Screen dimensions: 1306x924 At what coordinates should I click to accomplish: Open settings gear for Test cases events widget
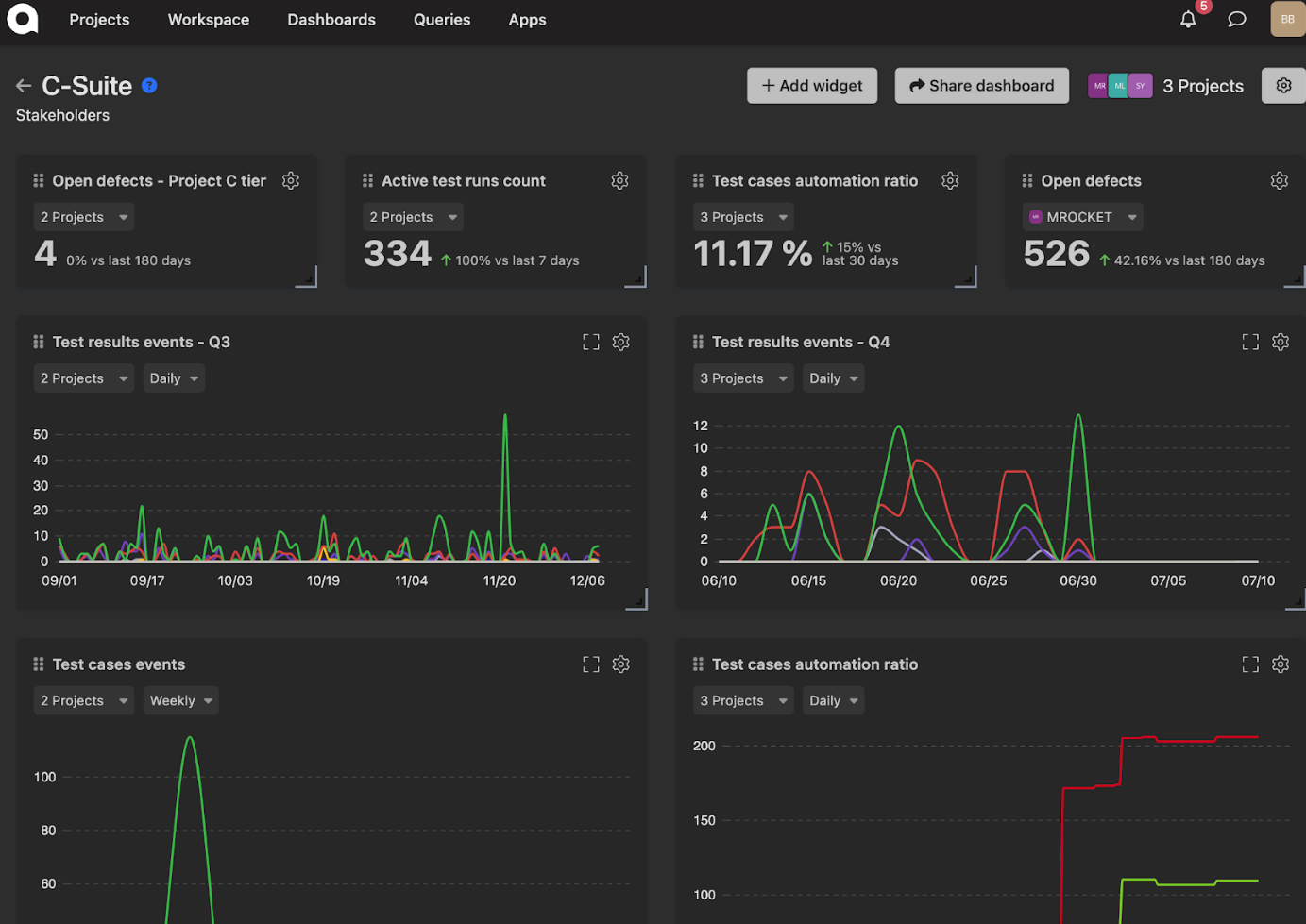[620, 664]
